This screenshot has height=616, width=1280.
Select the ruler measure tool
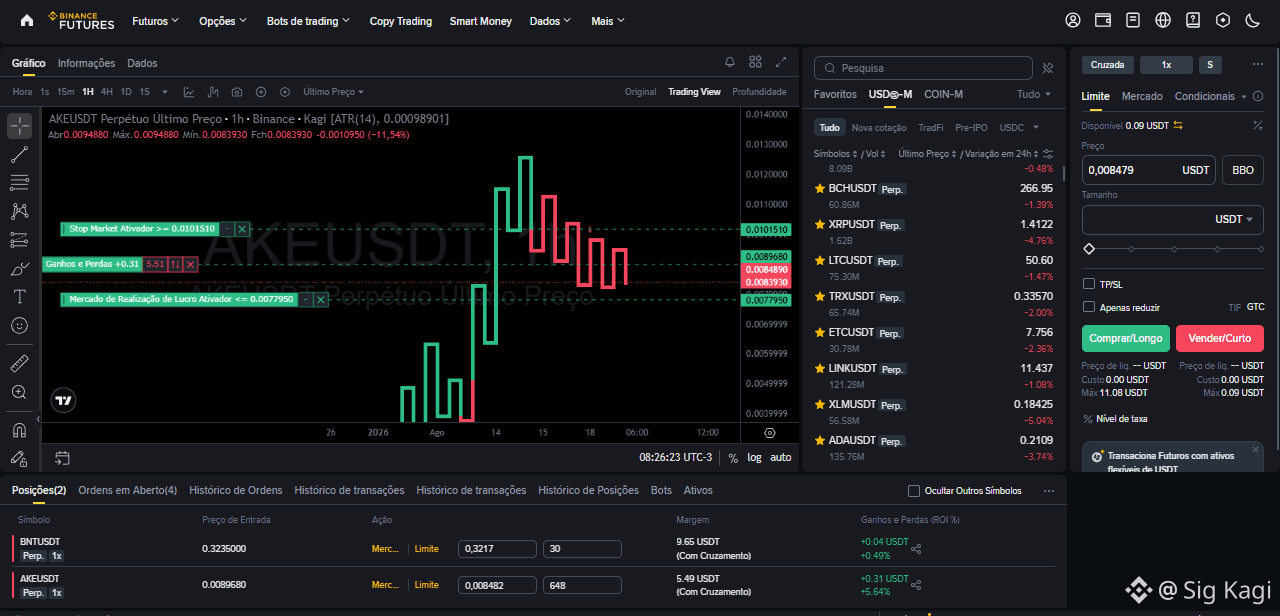(19, 363)
